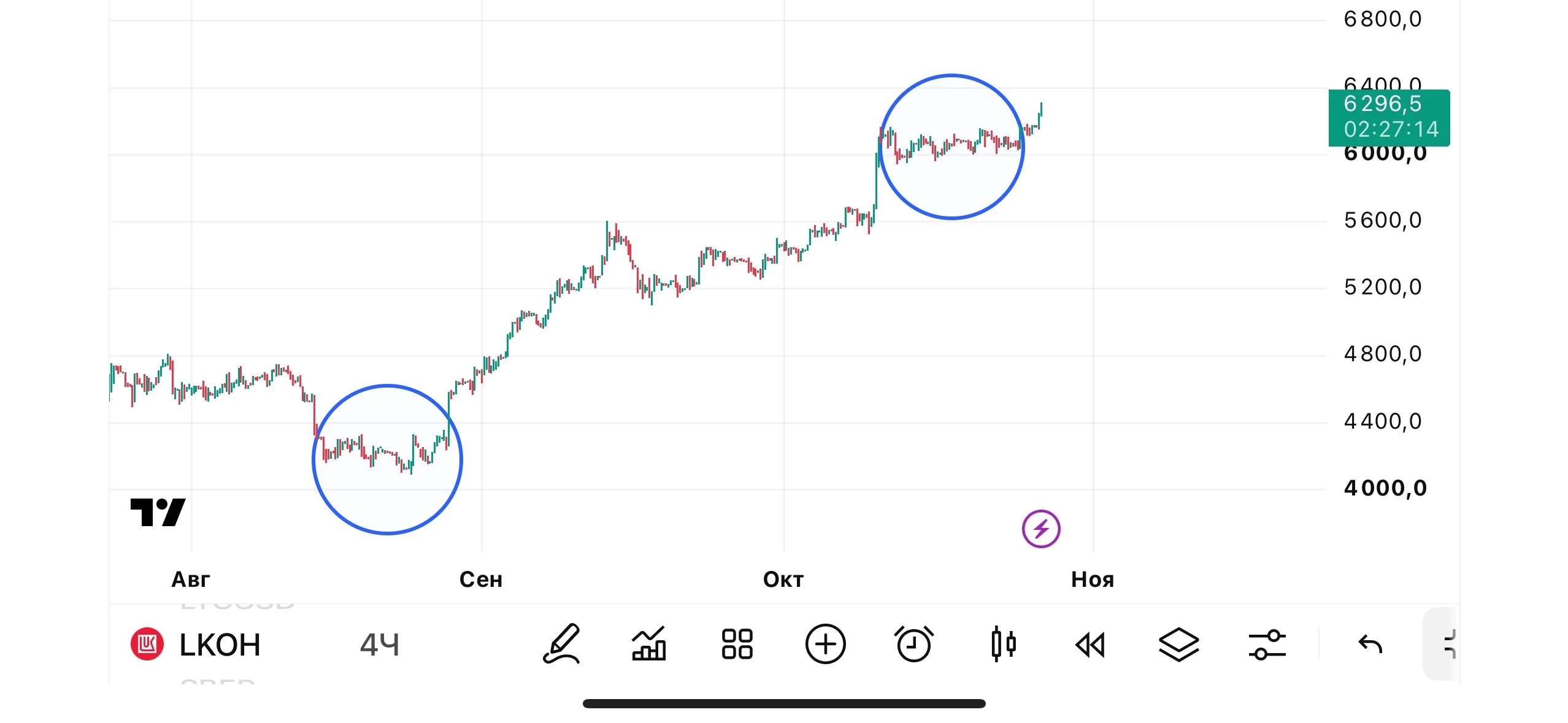This screenshot has height=723, width=1568.
Task: Open the indicators chart icon
Action: click(649, 644)
